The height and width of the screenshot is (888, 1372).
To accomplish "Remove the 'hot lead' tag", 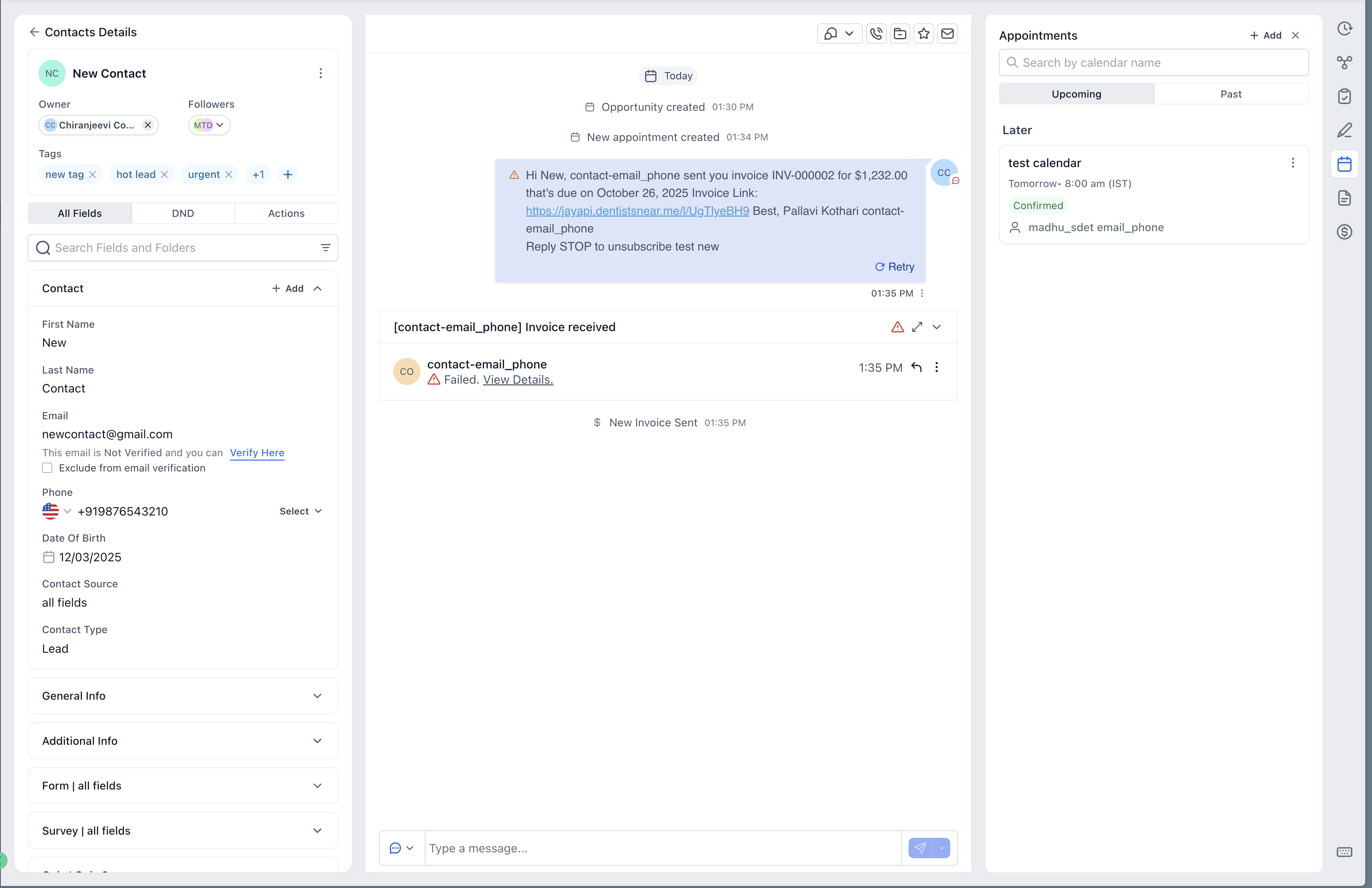I will click(x=164, y=174).
